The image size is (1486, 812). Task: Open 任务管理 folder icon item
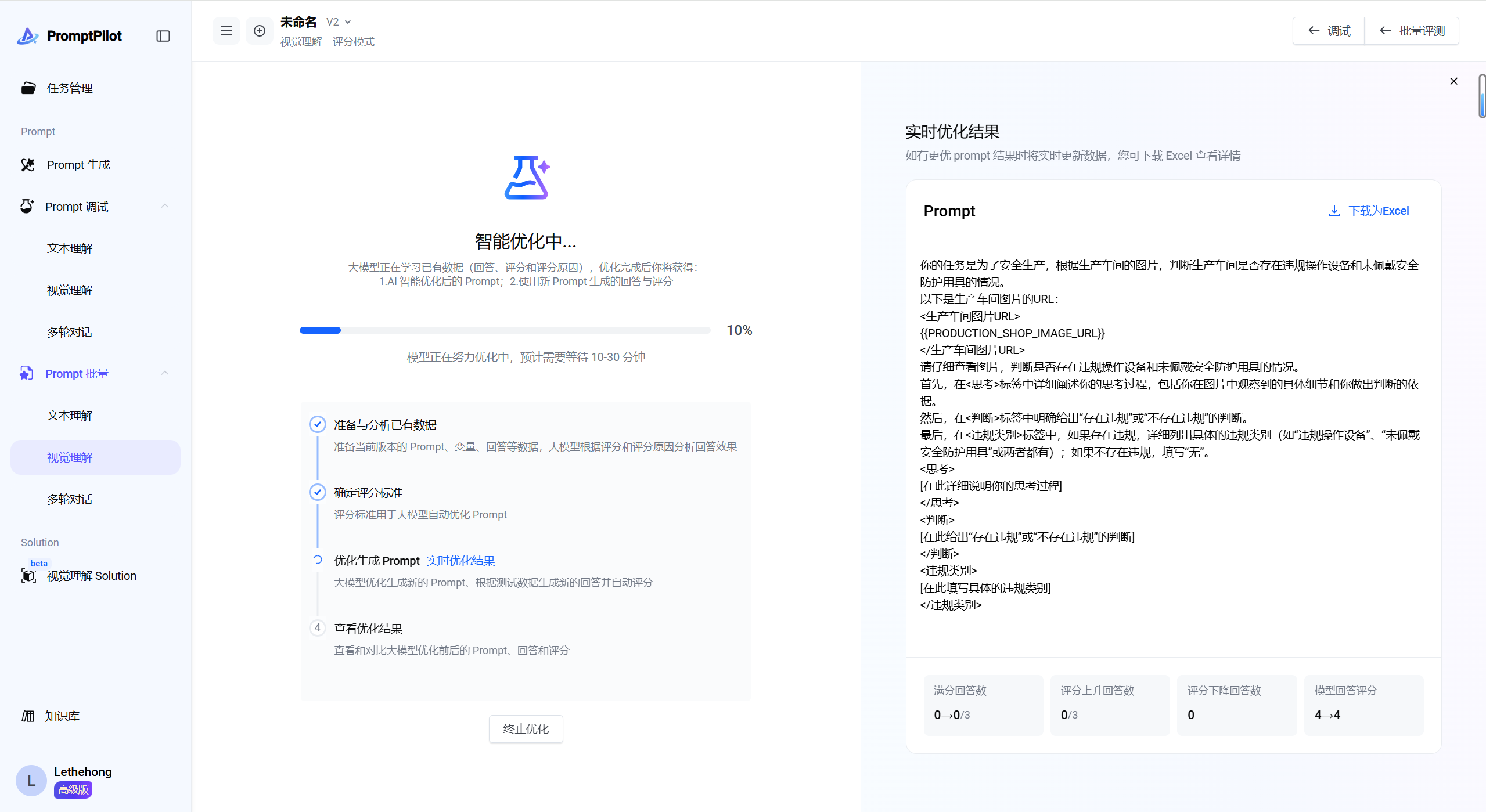(x=28, y=88)
